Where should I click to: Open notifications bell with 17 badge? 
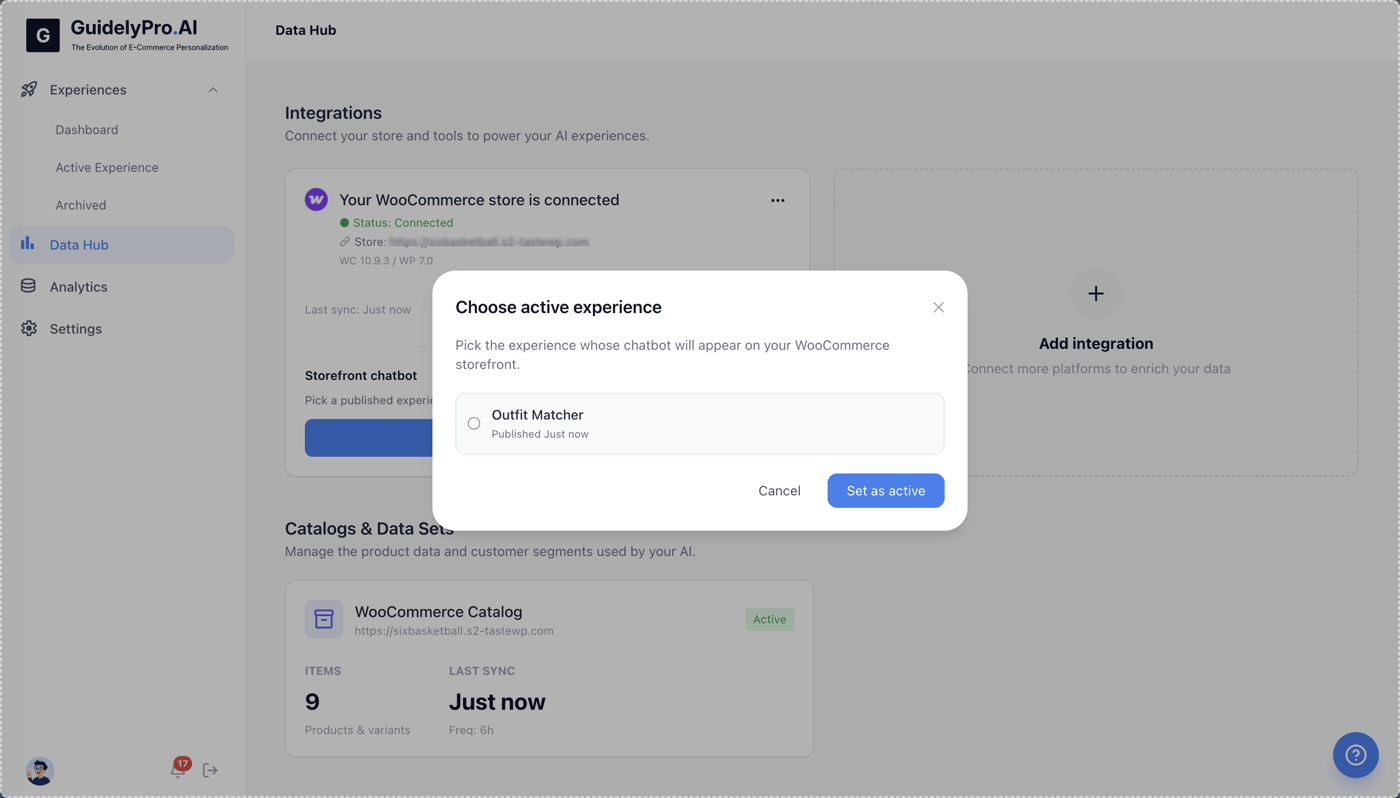click(179, 768)
